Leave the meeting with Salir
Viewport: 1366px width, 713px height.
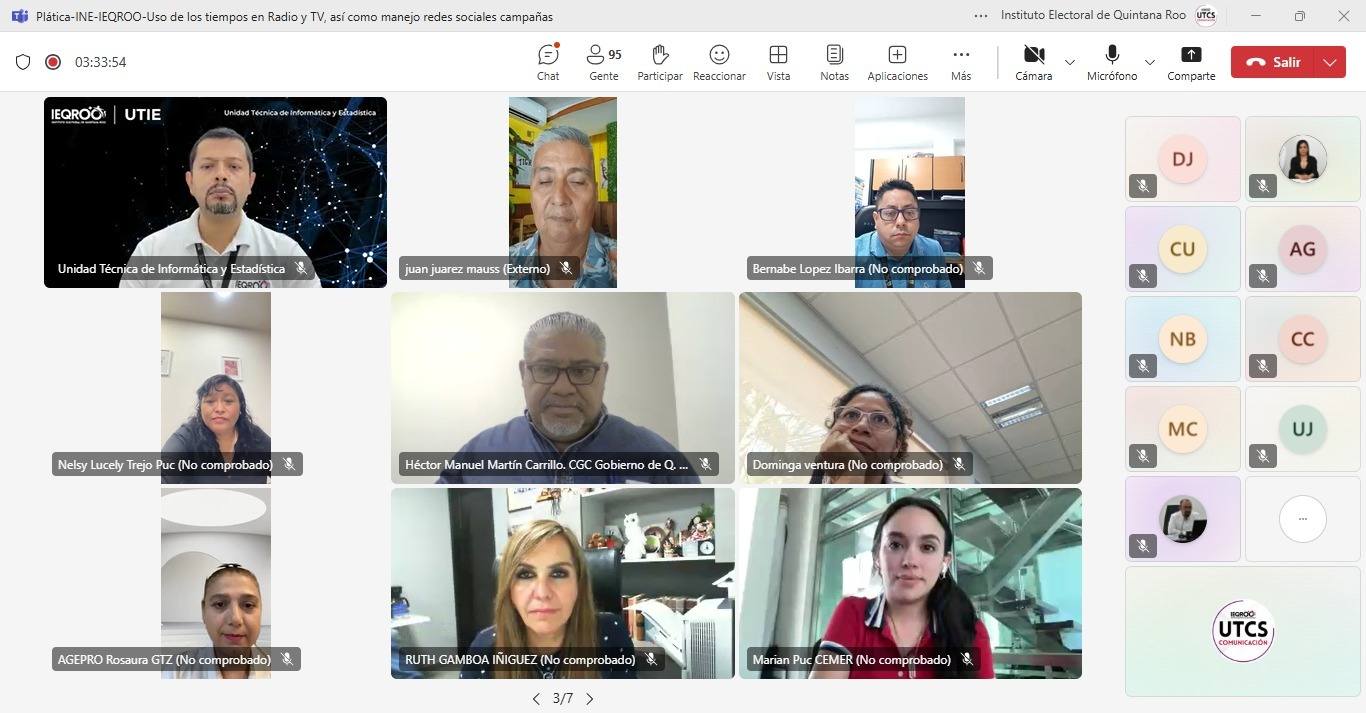1273,62
